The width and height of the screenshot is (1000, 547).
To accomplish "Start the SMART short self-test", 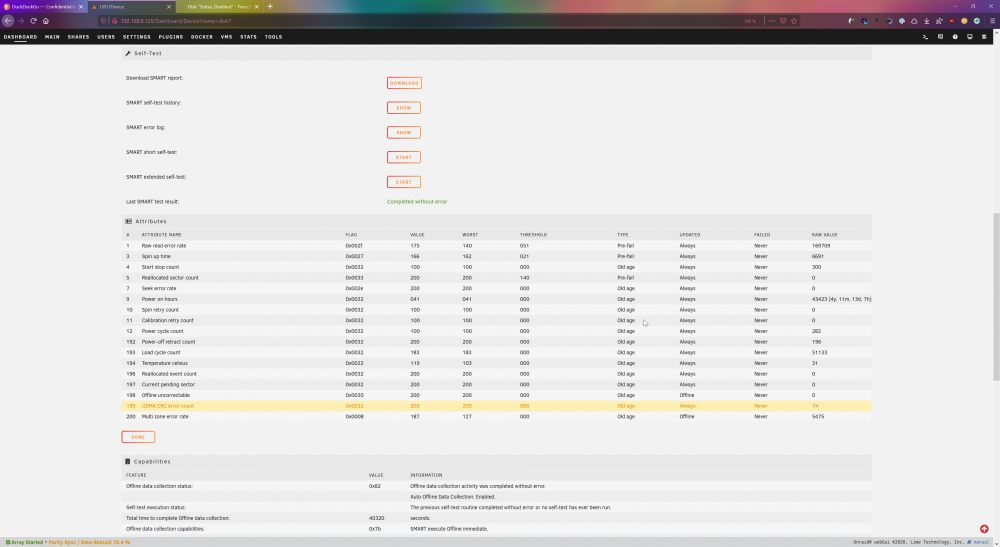I will click(x=404, y=157).
